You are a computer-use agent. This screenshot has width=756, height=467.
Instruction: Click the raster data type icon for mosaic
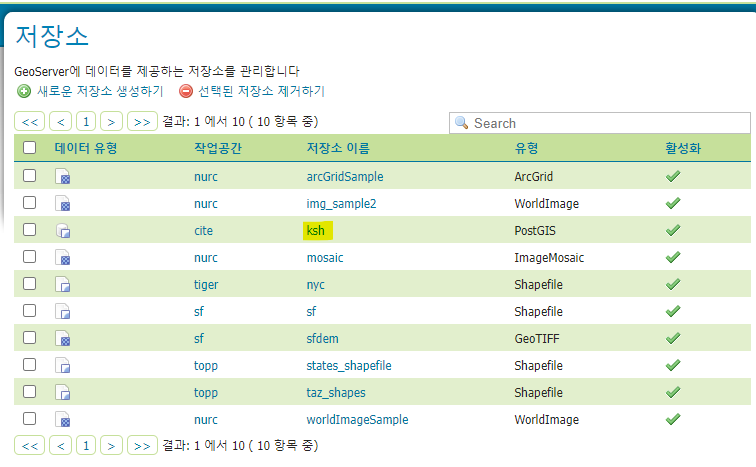click(x=63, y=257)
